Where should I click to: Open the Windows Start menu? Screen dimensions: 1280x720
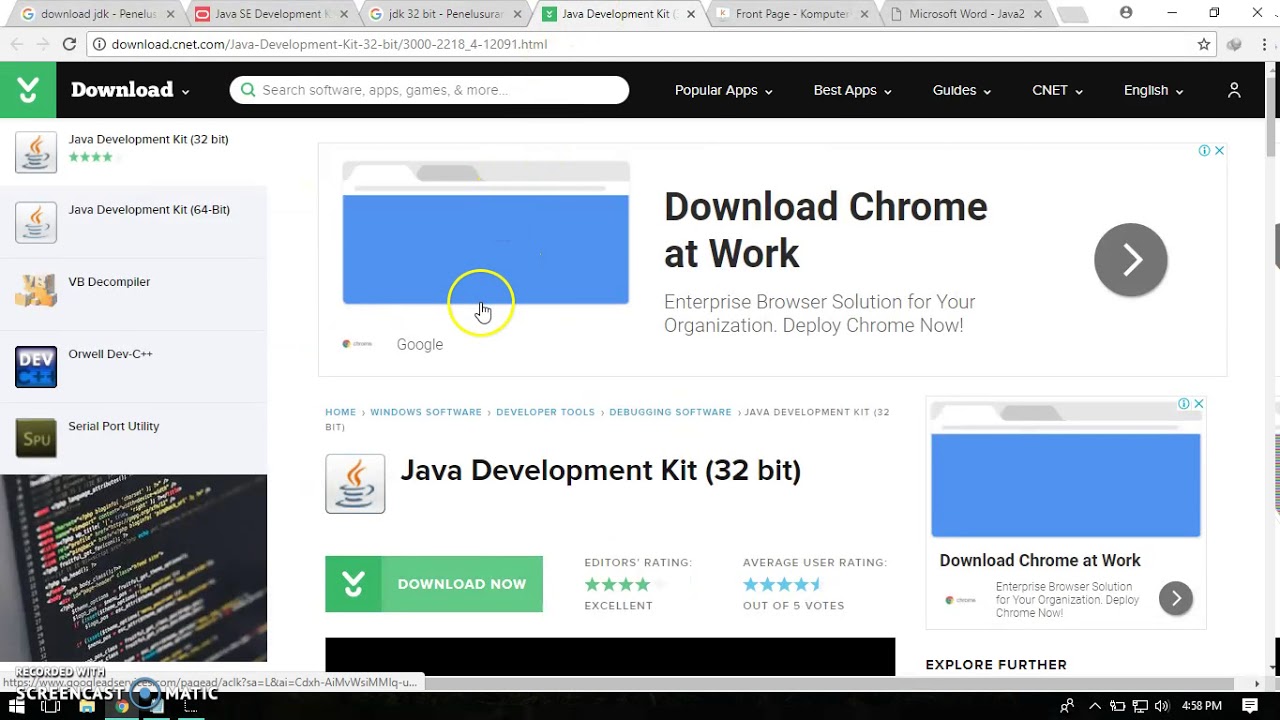point(16,706)
